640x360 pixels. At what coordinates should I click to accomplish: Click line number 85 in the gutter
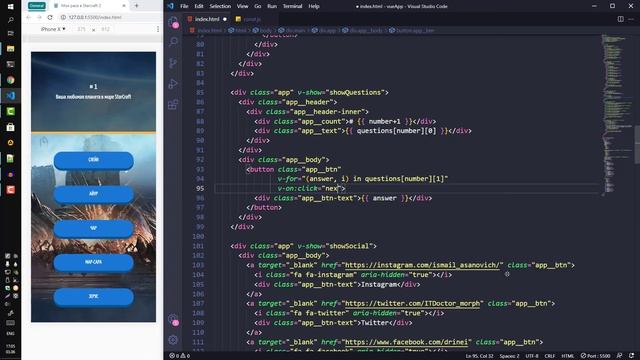200,93
